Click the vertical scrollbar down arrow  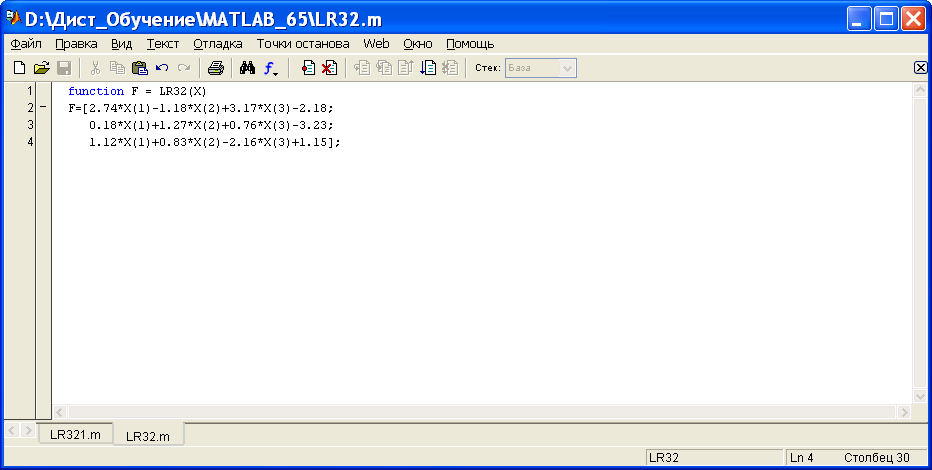pyautogui.click(x=920, y=396)
